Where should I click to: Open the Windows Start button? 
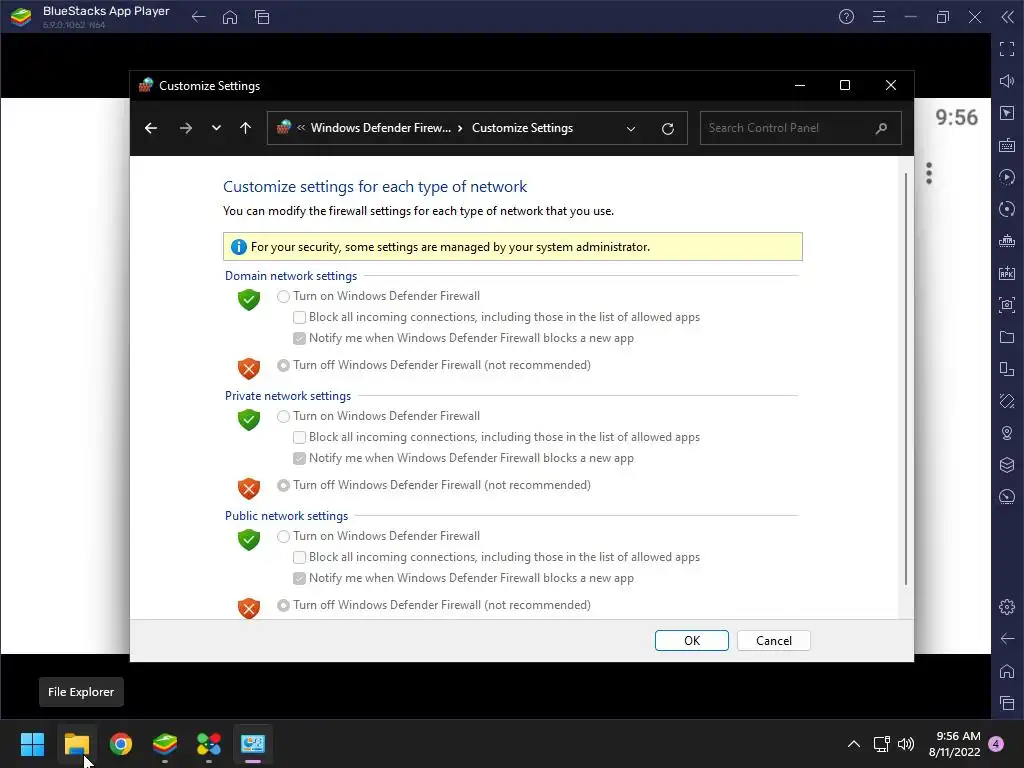(x=32, y=744)
